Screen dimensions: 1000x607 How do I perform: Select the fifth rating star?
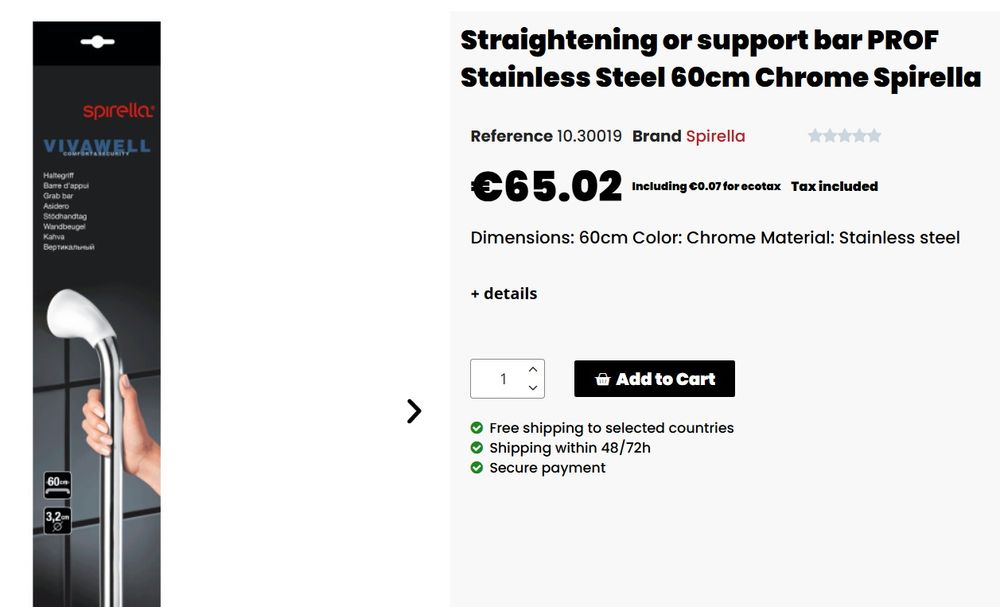coord(874,136)
